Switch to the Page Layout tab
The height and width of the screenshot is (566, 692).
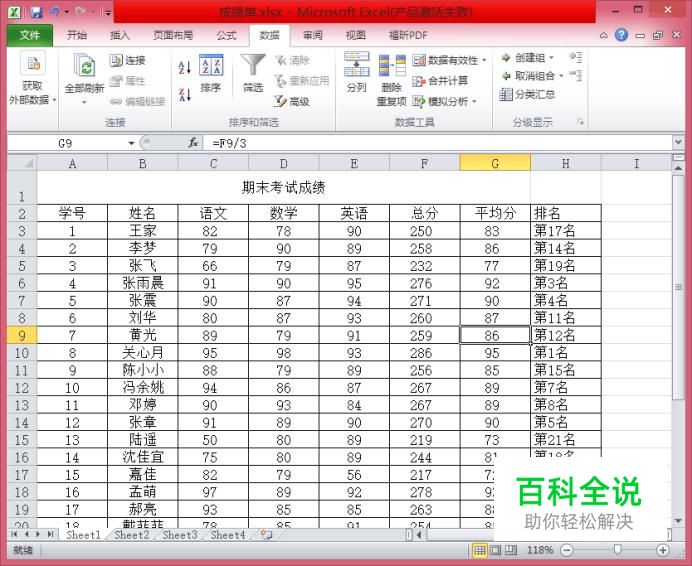pos(173,35)
